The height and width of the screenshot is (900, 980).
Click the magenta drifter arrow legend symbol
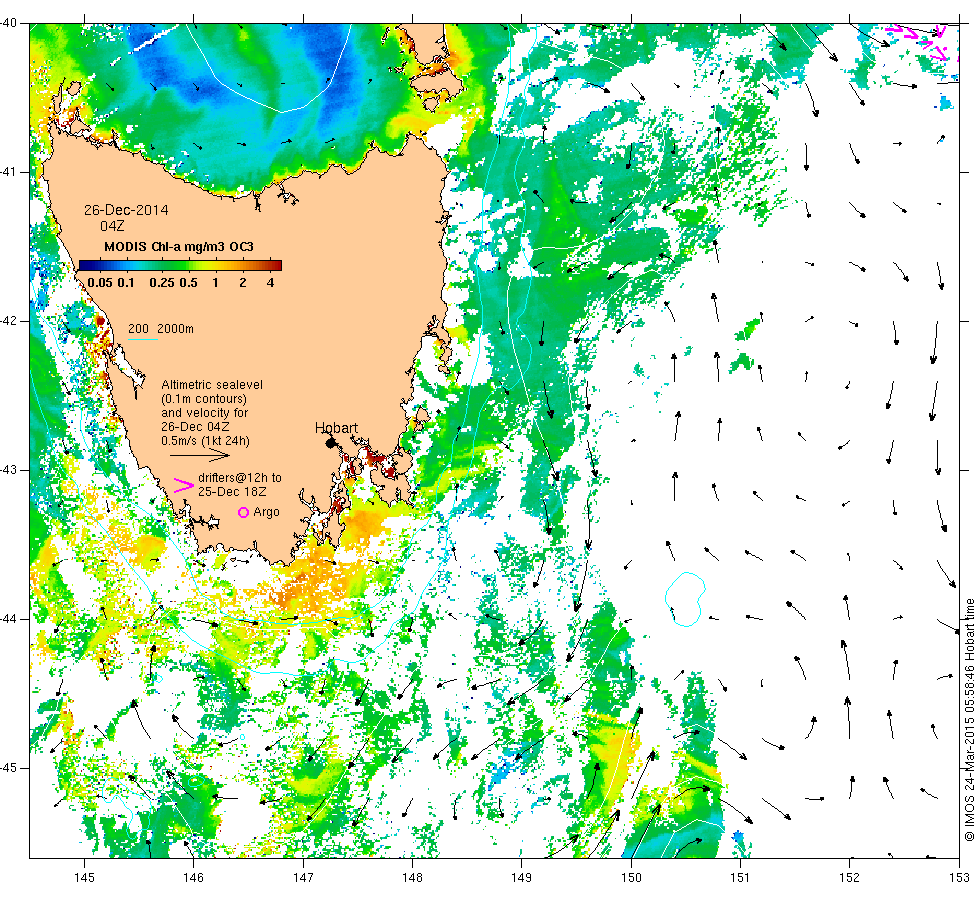click(184, 486)
